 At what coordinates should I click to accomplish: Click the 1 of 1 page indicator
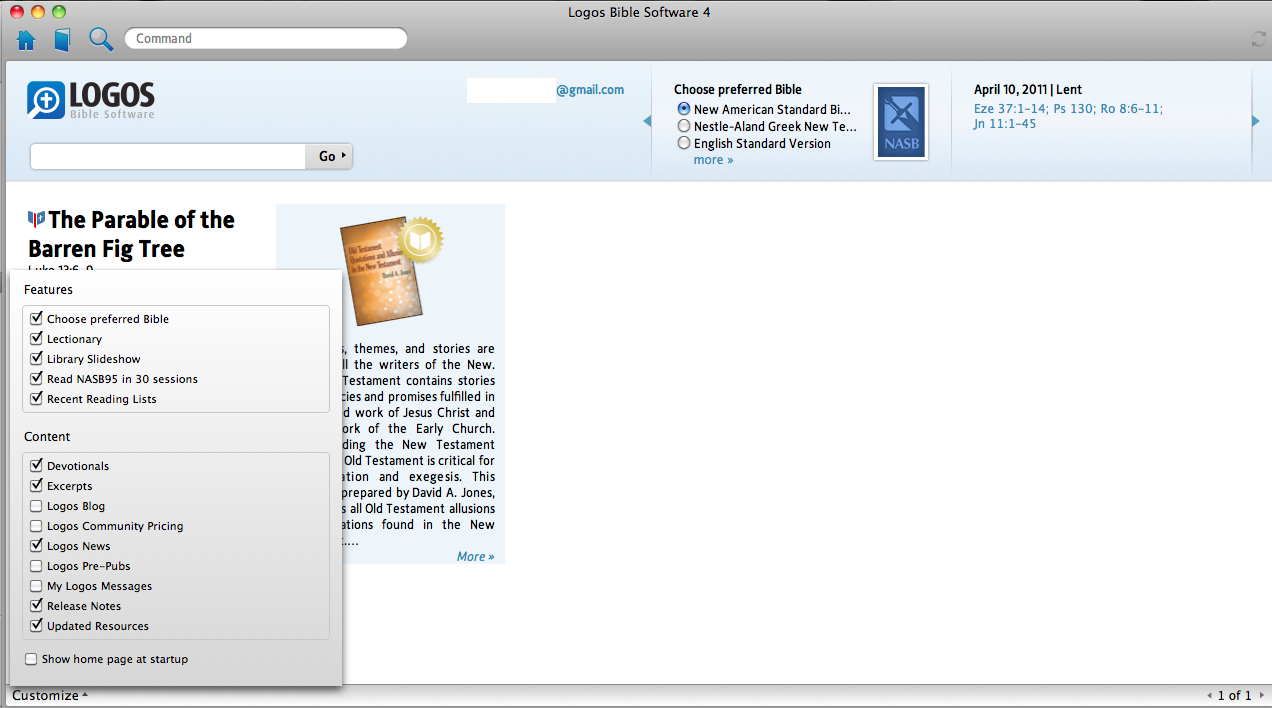click(x=1234, y=695)
